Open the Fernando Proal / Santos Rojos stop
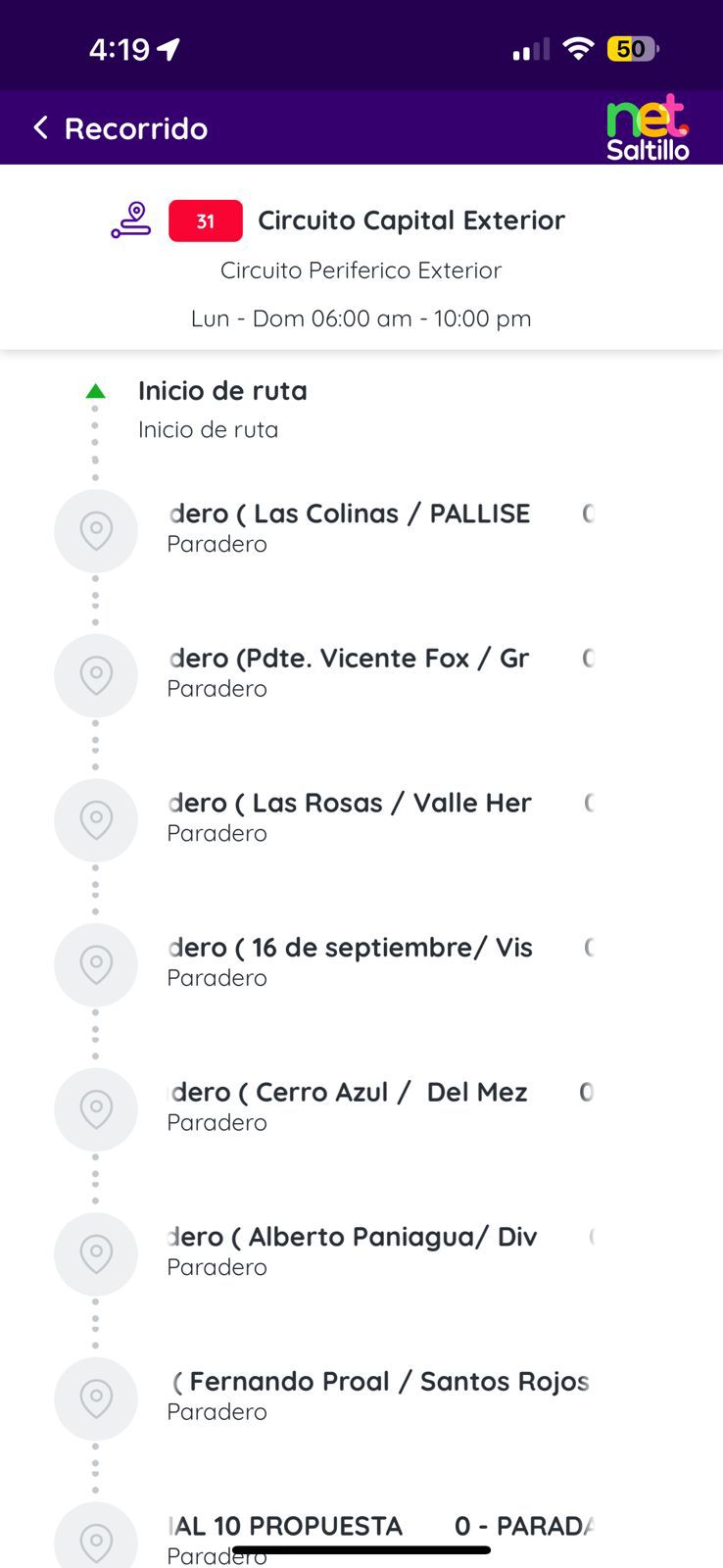 click(x=382, y=1382)
